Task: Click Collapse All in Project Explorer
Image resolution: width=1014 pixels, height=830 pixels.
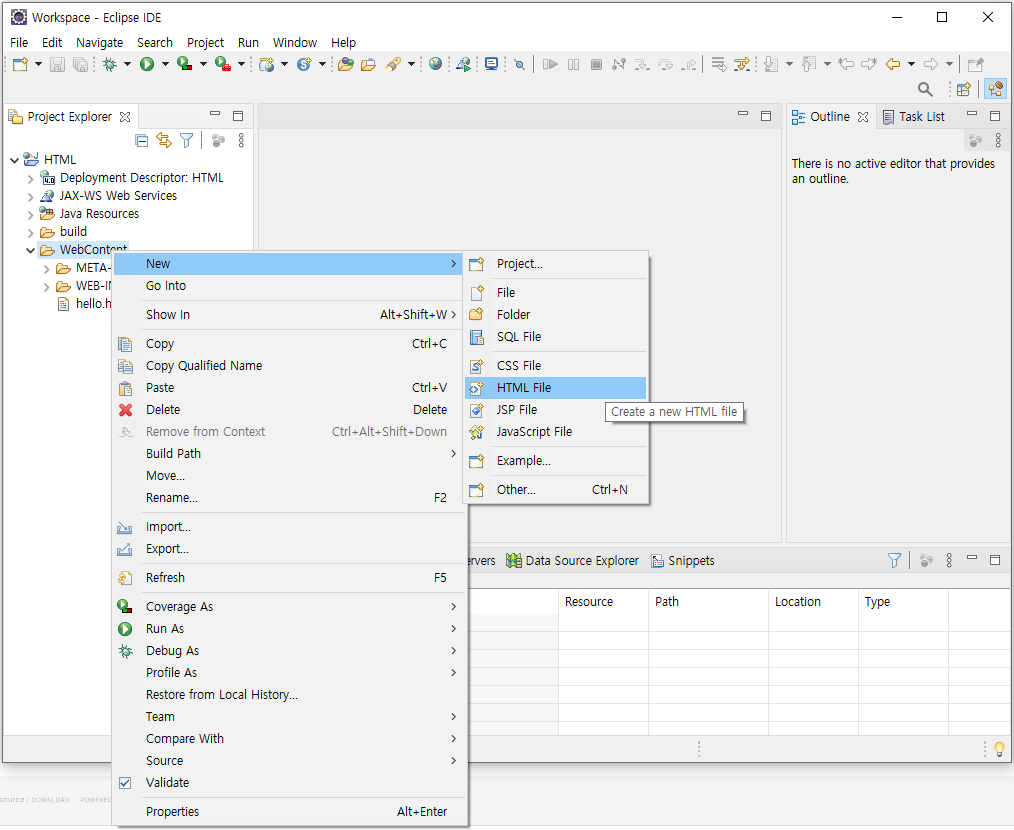Action: point(142,140)
